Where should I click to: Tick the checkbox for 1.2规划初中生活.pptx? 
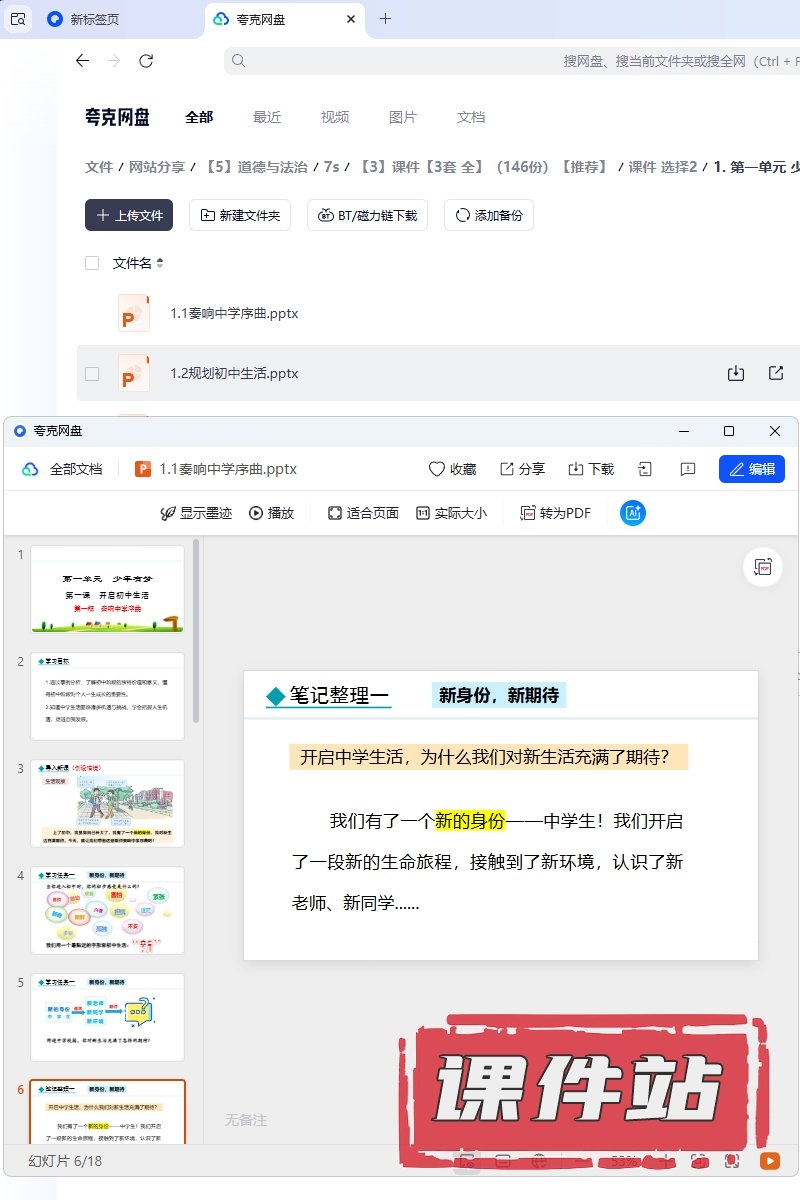click(92, 373)
